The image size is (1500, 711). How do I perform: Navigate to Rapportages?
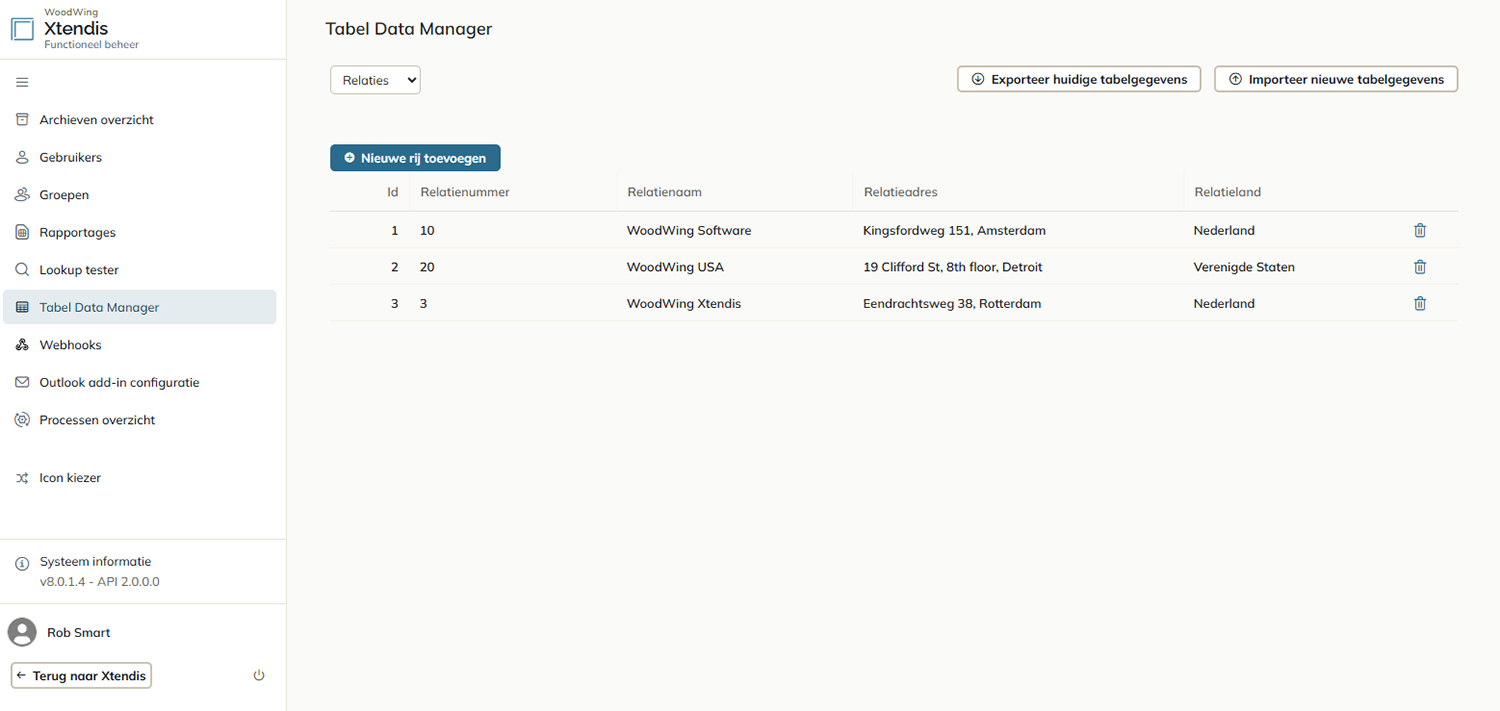140,232
